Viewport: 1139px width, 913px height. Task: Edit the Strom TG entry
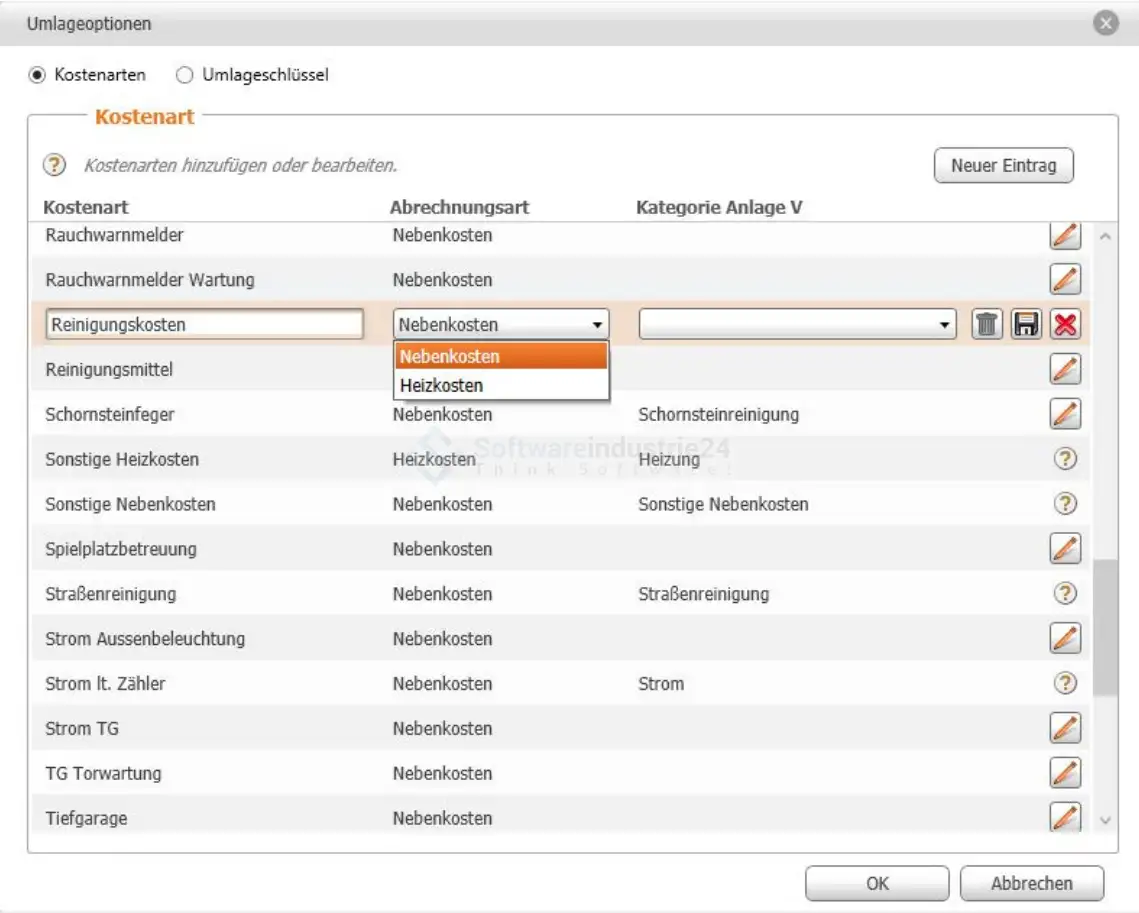[1065, 728]
